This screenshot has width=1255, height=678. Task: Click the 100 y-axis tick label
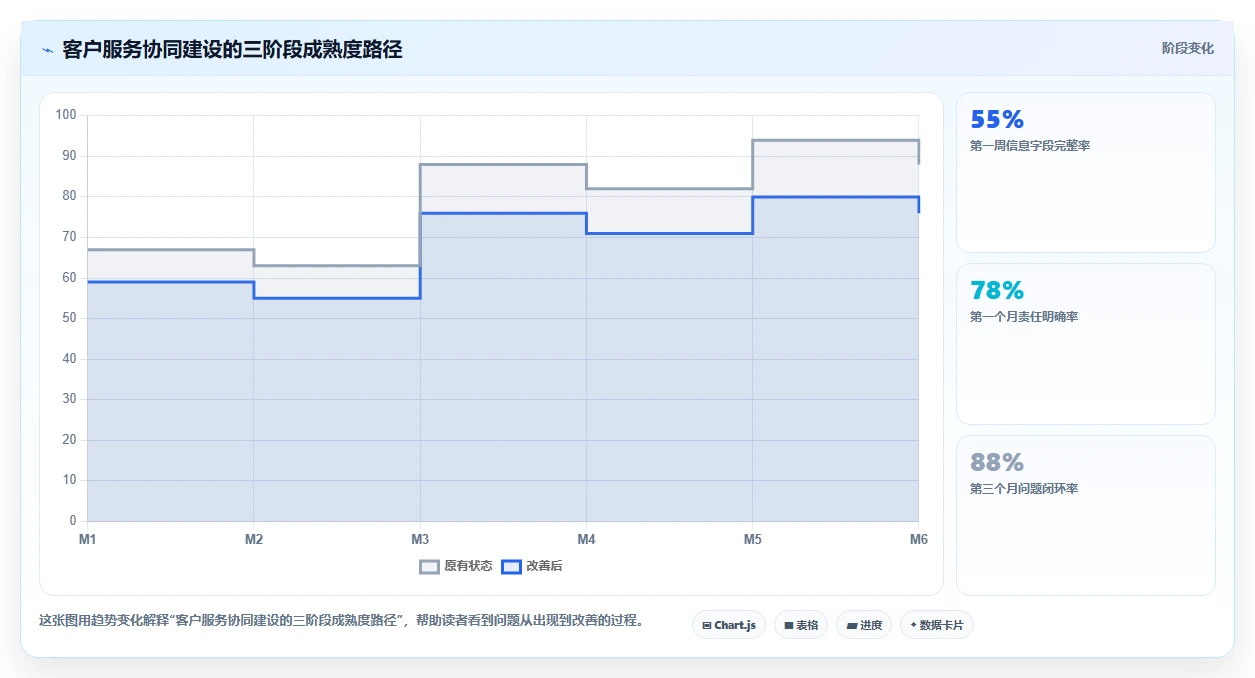click(x=66, y=115)
